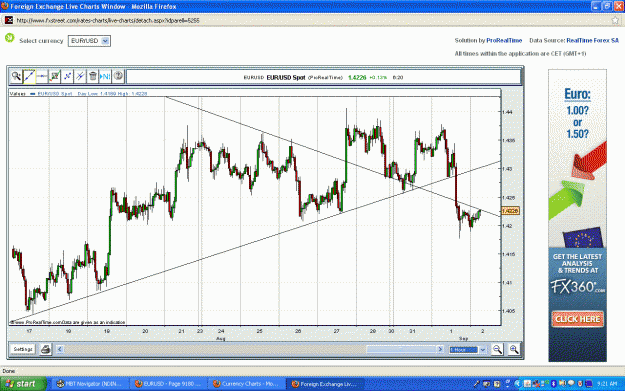Switch to EURUSD - Page taskbar window

(169, 384)
